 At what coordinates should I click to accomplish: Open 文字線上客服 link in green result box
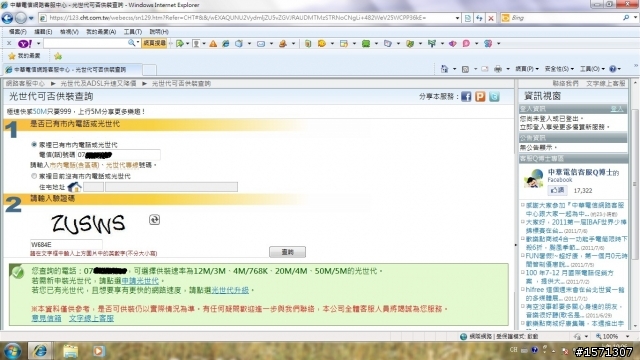tap(91, 318)
